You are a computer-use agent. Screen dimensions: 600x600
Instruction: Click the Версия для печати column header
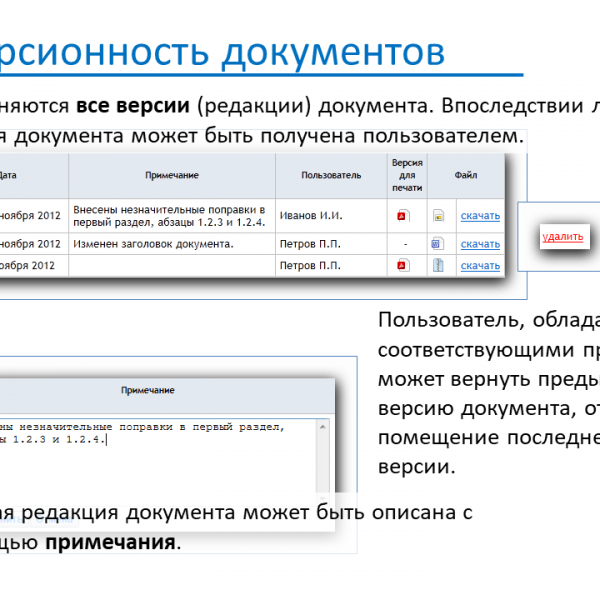[x=407, y=175]
